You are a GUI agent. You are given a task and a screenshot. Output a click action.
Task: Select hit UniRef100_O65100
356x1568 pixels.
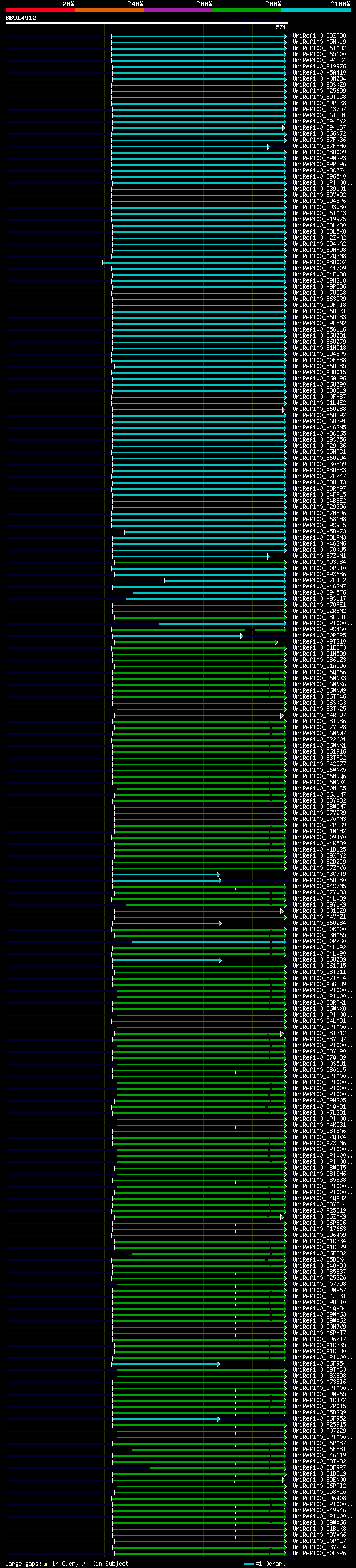pos(319,54)
